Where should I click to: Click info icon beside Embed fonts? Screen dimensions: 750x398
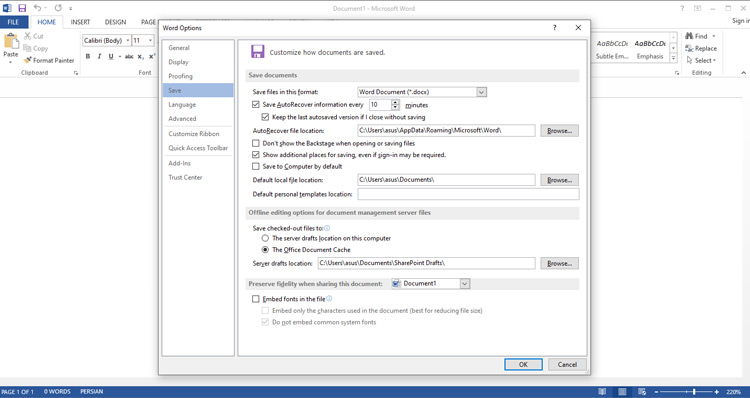329,298
